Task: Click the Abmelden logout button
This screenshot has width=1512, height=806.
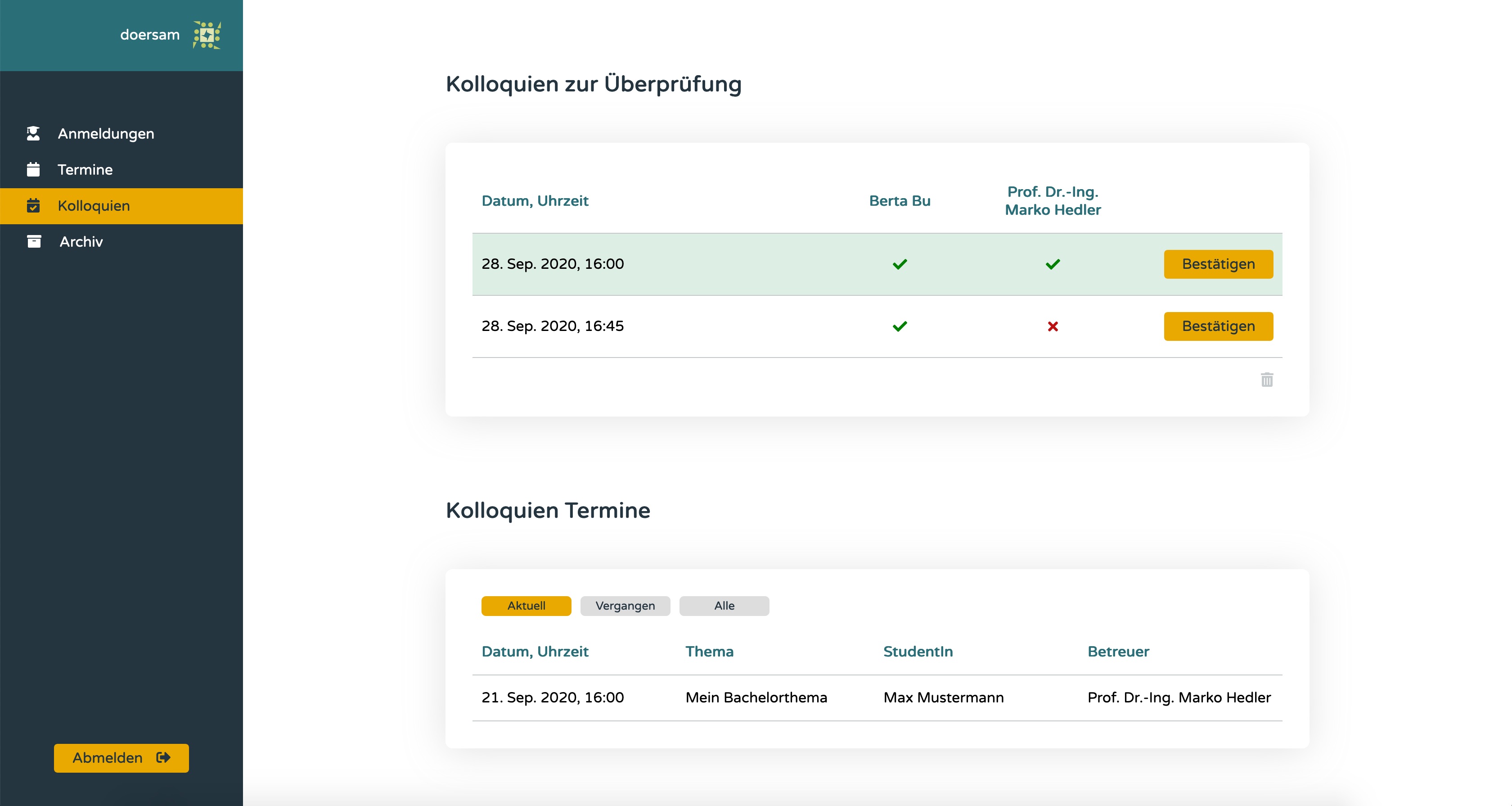Action: tap(121, 758)
